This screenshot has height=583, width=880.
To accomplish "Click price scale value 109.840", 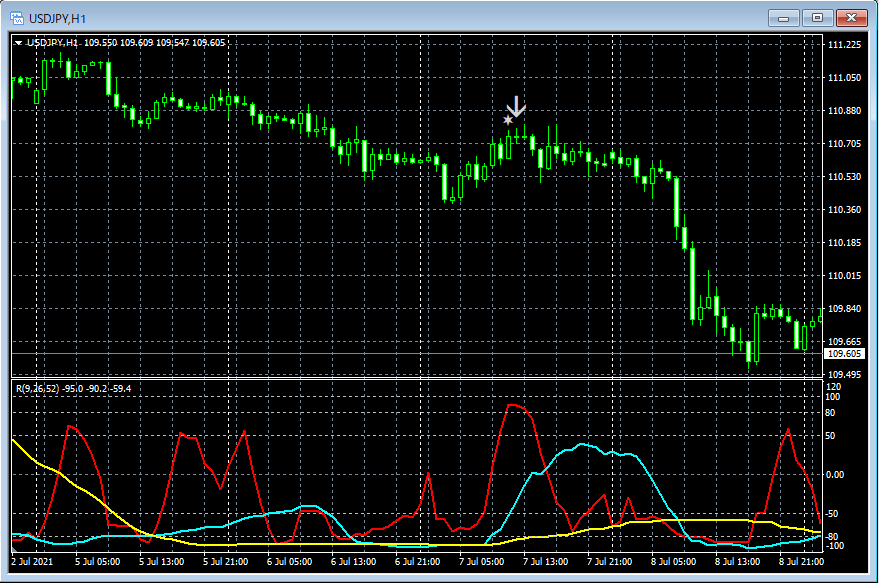I will 845,309.
